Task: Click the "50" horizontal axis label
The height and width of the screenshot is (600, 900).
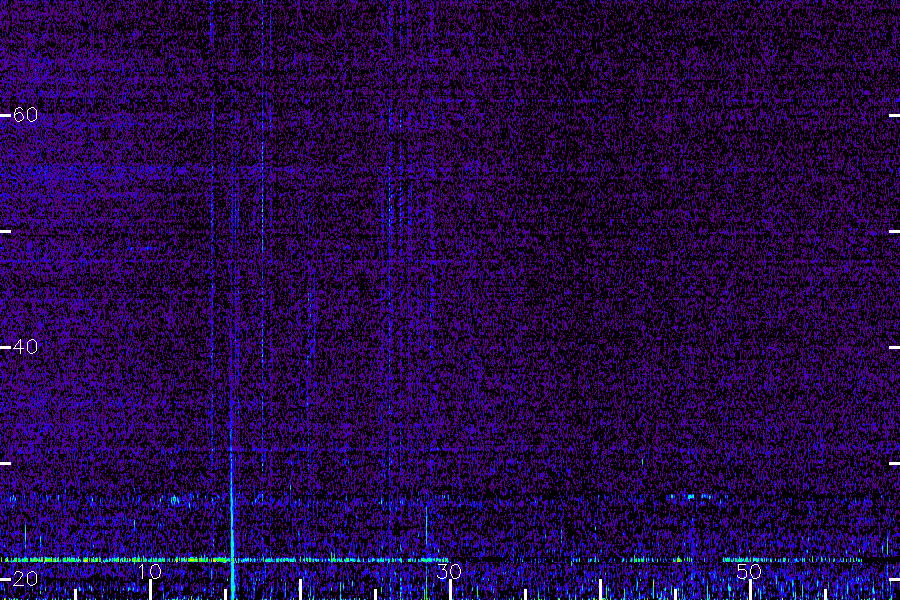Action: coord(749,572)
